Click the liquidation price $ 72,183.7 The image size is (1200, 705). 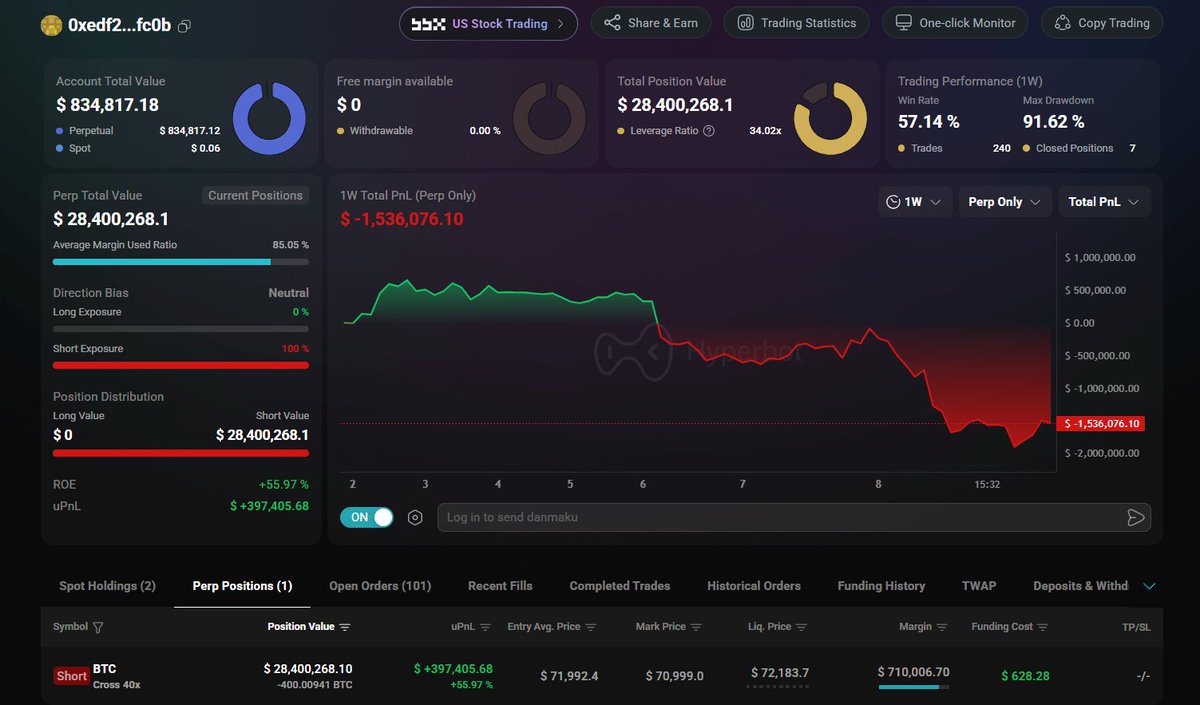click(x=778, y=674)
